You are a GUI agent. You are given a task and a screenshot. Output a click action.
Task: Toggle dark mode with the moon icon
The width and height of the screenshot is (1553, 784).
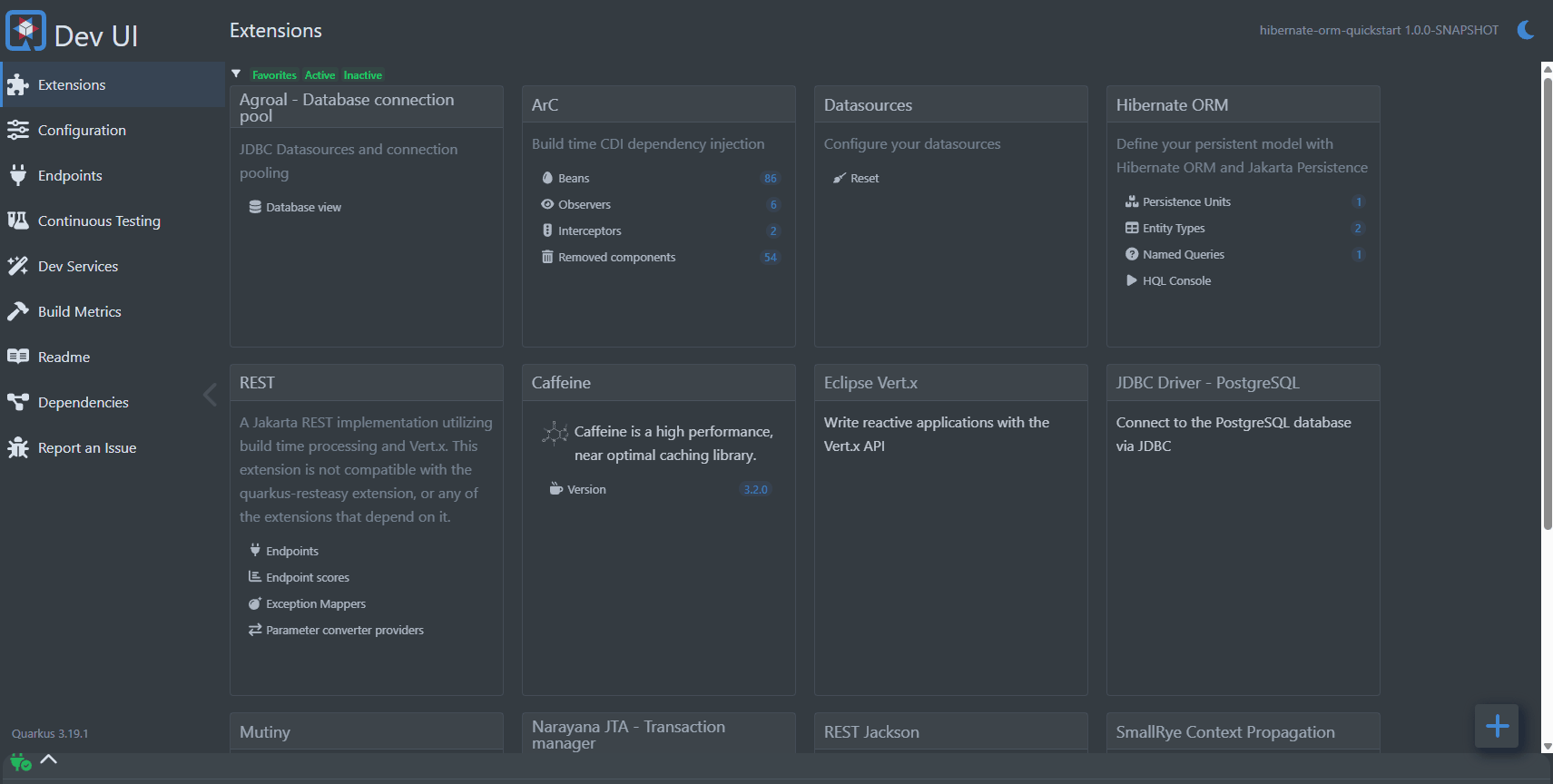1526,30
